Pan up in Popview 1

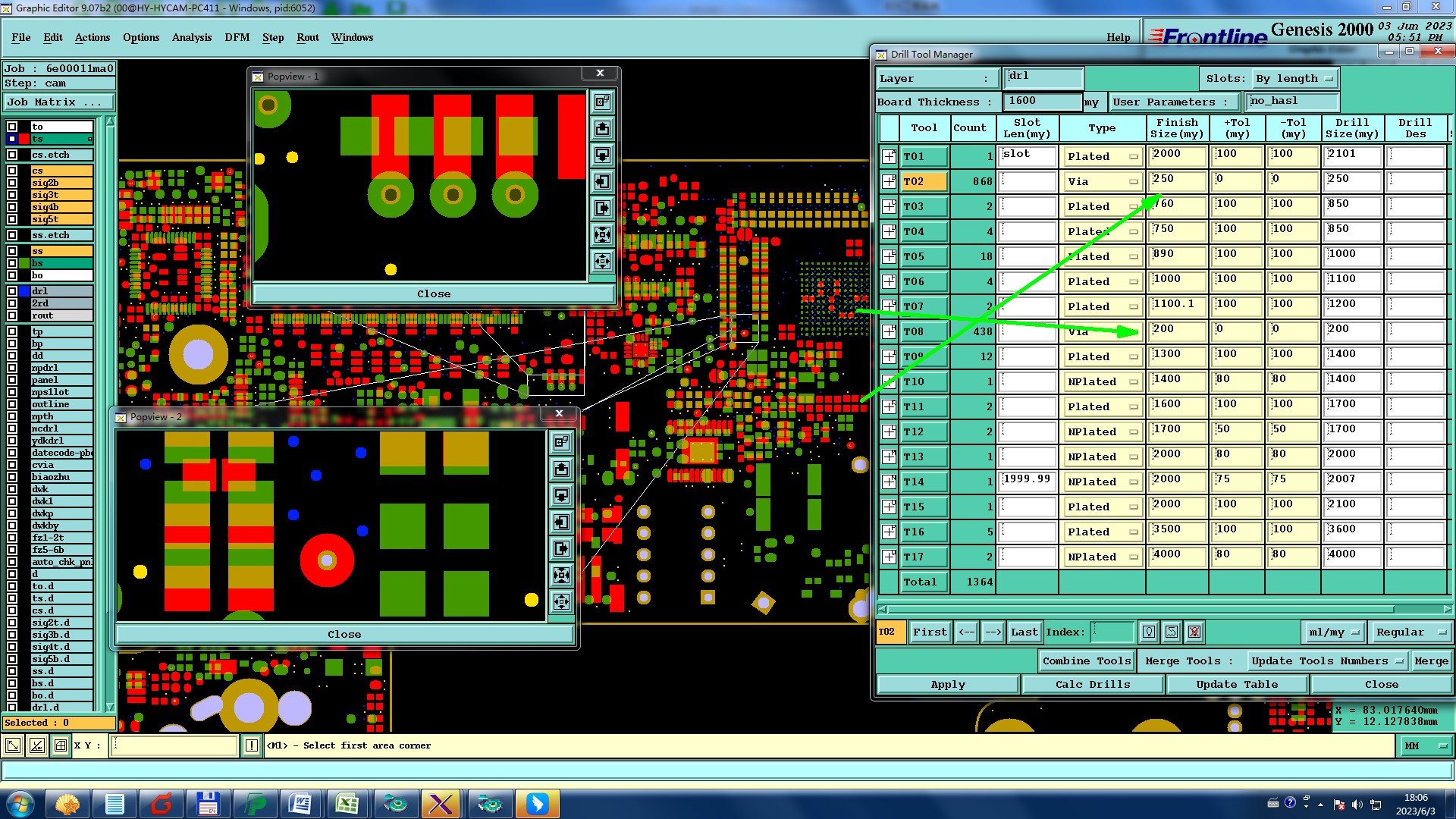coord(602,129)
